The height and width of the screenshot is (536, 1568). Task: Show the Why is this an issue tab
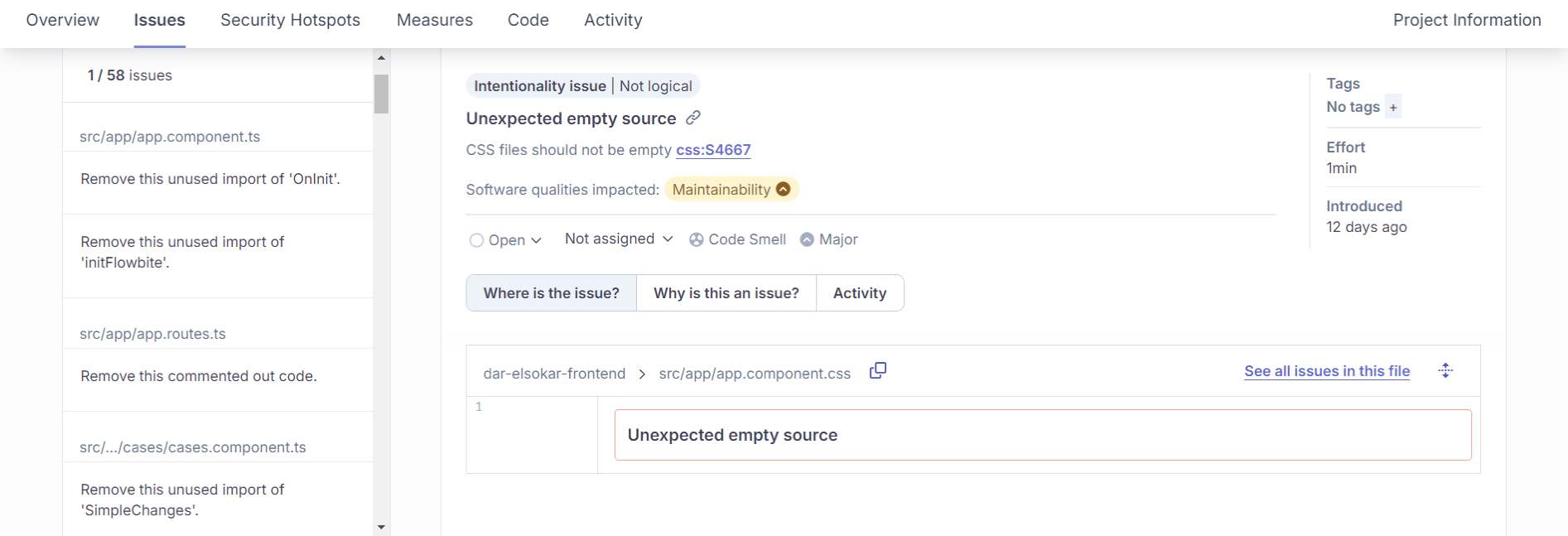point(726,293)
